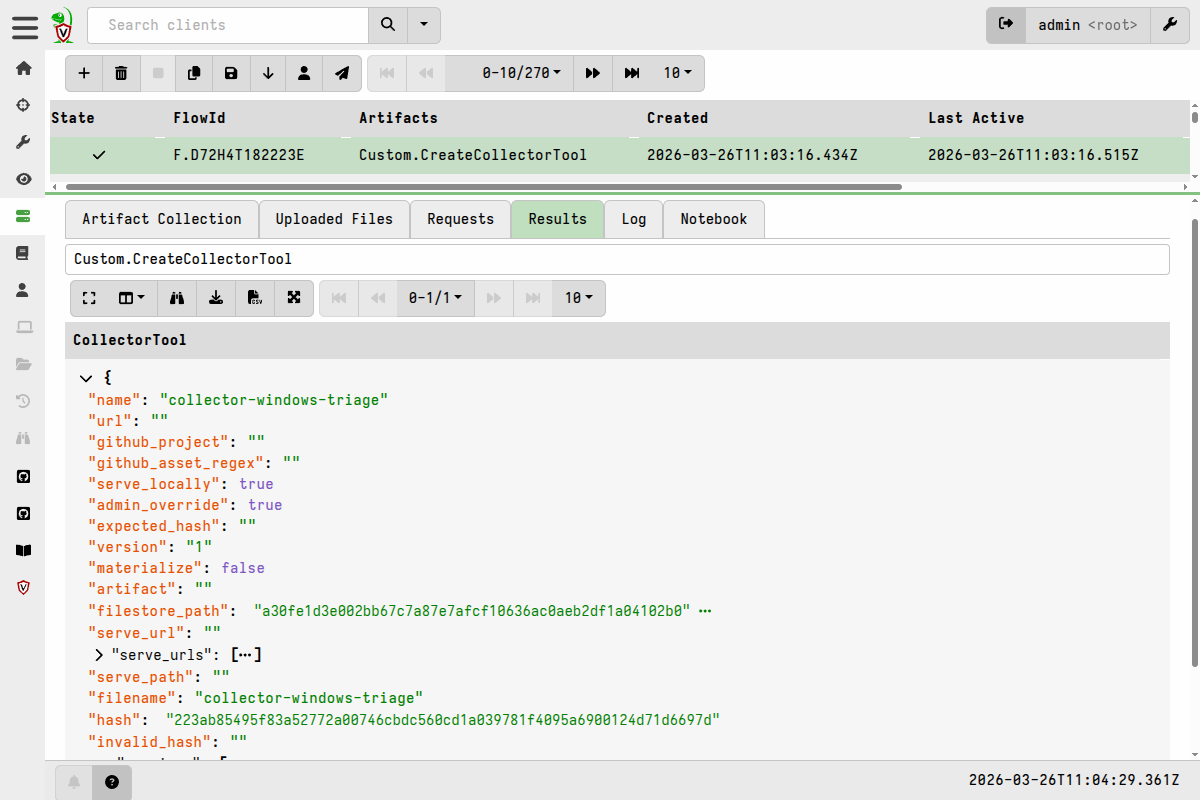The width and height of the screenshot is (1200, 800).
Task: Open the hamburger navigation menu
Action: pyautogui.click(x=25, y=27)
